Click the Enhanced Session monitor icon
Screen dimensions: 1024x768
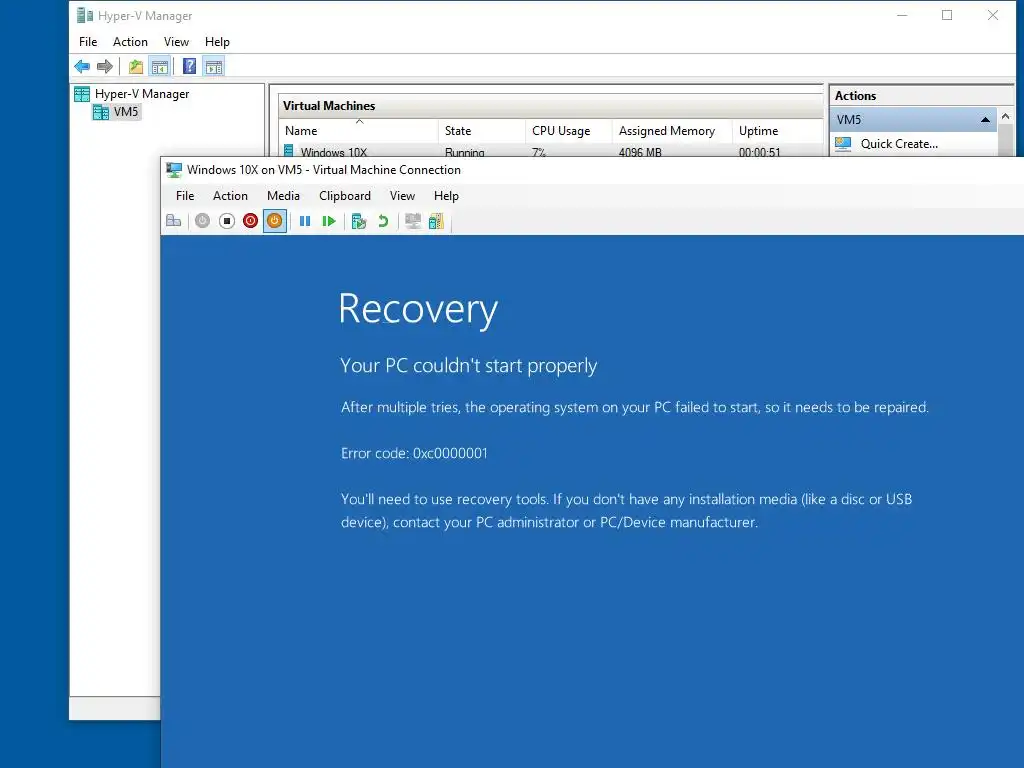coord(413,221)
